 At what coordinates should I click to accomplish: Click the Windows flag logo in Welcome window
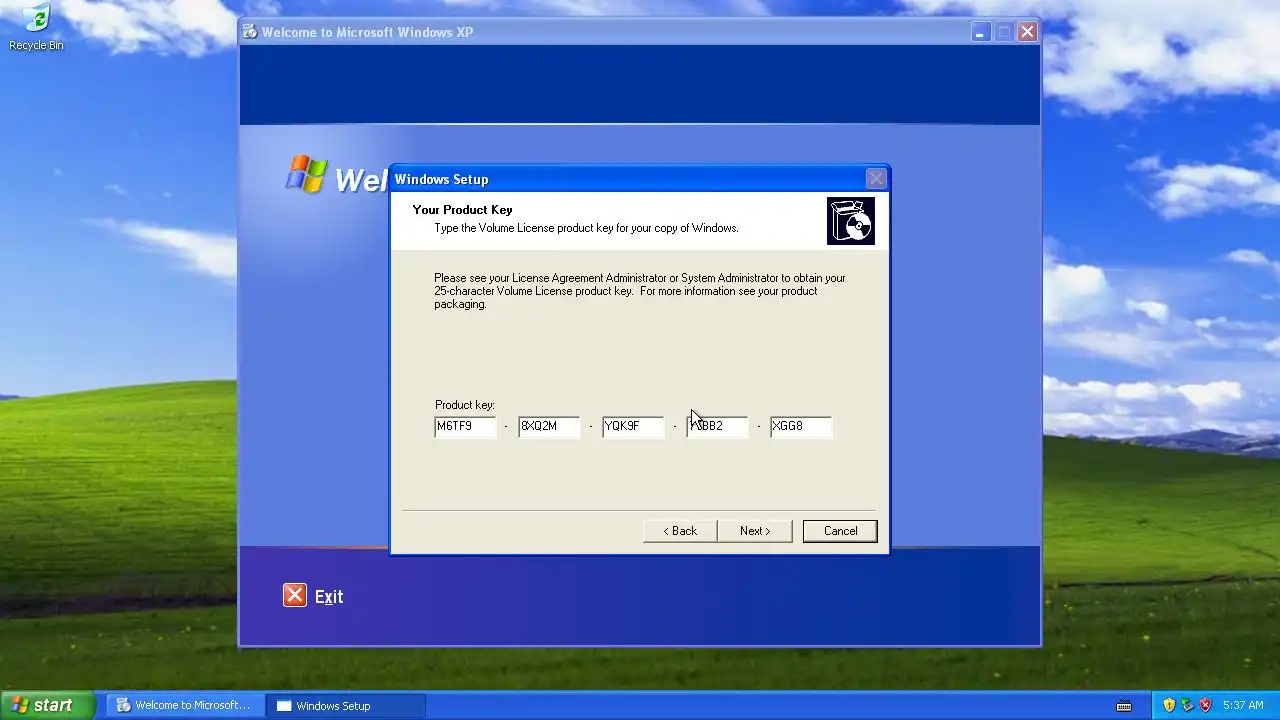coord(307,173)
